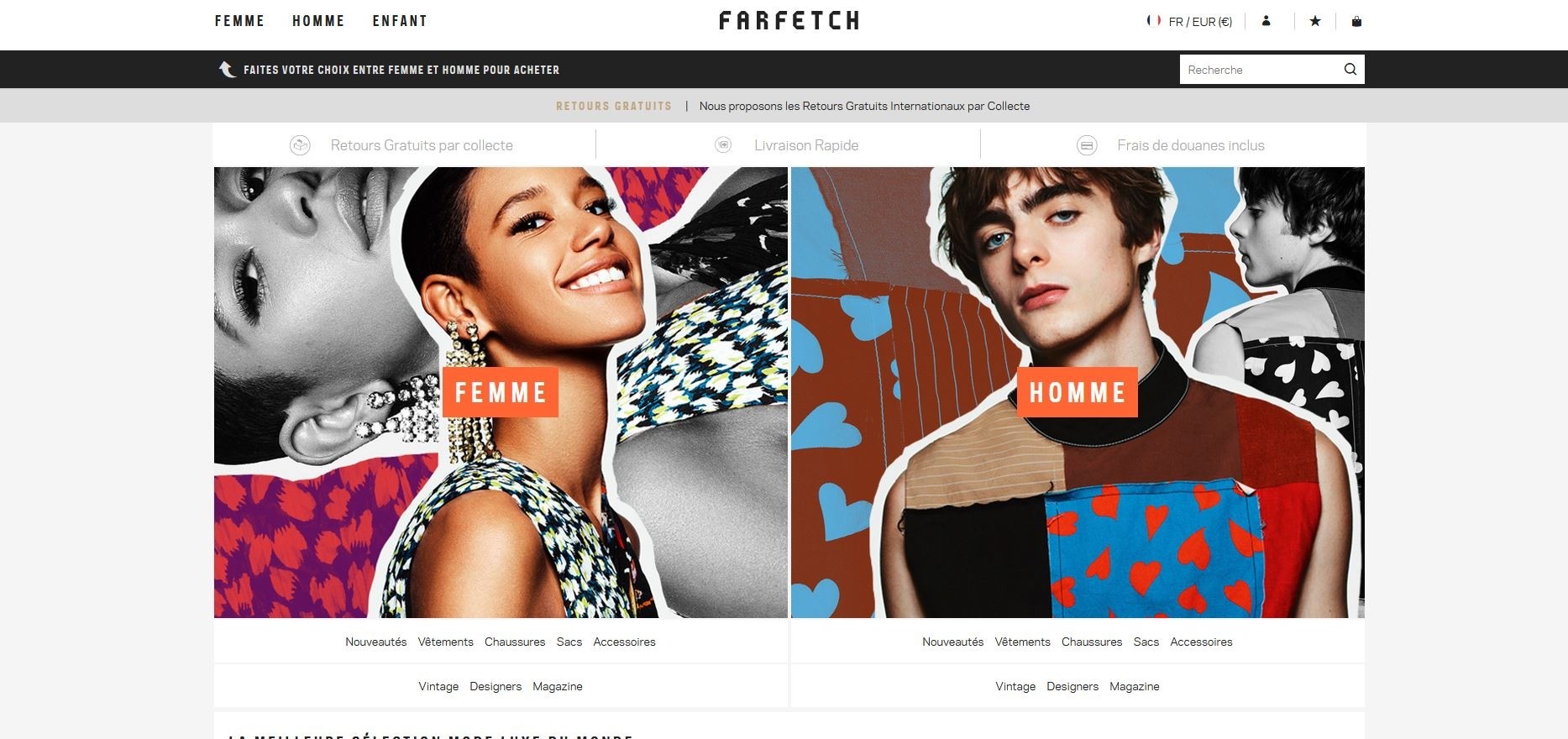This screenshot has height=739, width=1568.
Task: Open the ENFANT top menu
Action: tap(400, 21)
